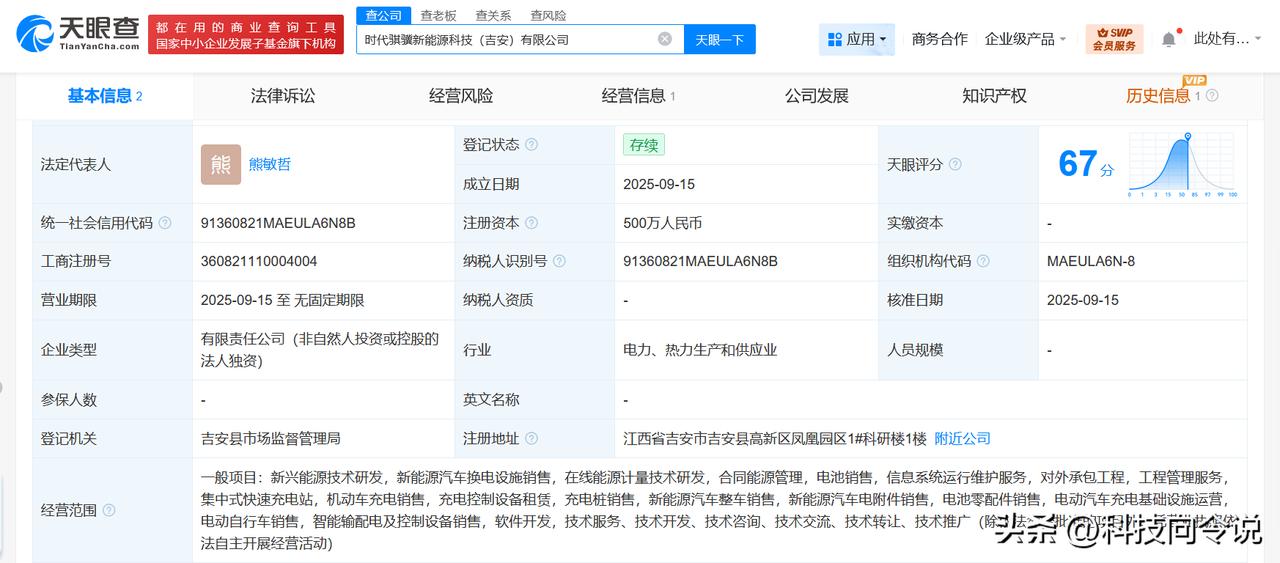The width and height of the screenshot is (1280, 563).
Task: Switch to 查公司 search tab
Action: tap(383, 15)
